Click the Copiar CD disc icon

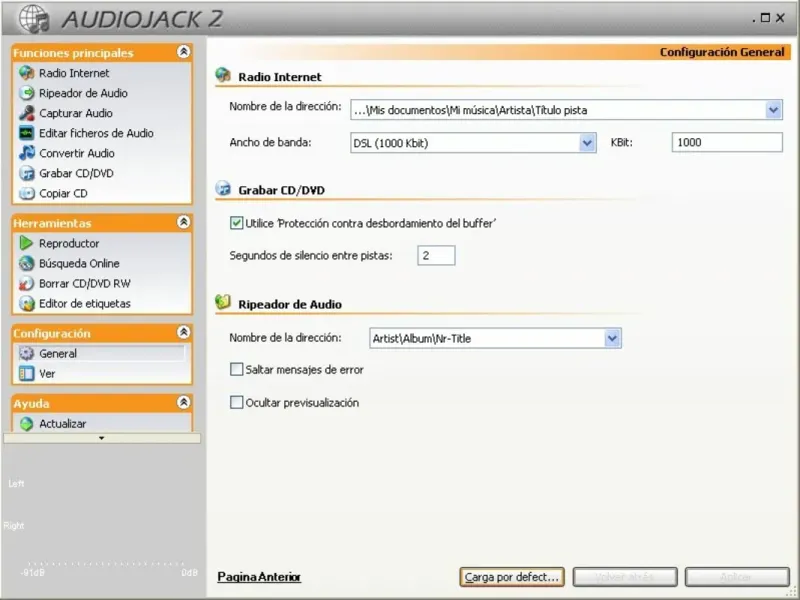27,193
